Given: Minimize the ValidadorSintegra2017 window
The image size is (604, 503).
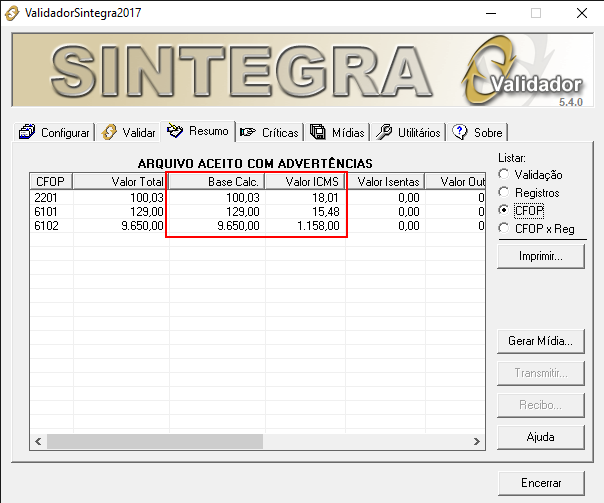Looking at the screenshot, I should click(491, 13).
